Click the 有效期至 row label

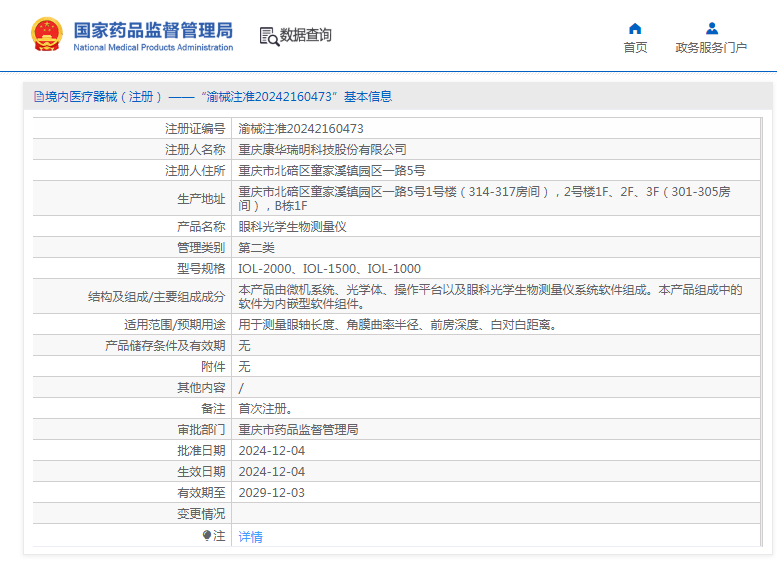click(201, 493)
